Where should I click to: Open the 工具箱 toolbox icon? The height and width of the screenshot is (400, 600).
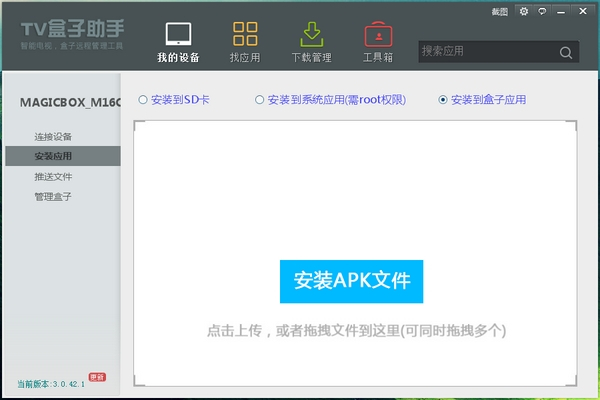coord(378,34)
